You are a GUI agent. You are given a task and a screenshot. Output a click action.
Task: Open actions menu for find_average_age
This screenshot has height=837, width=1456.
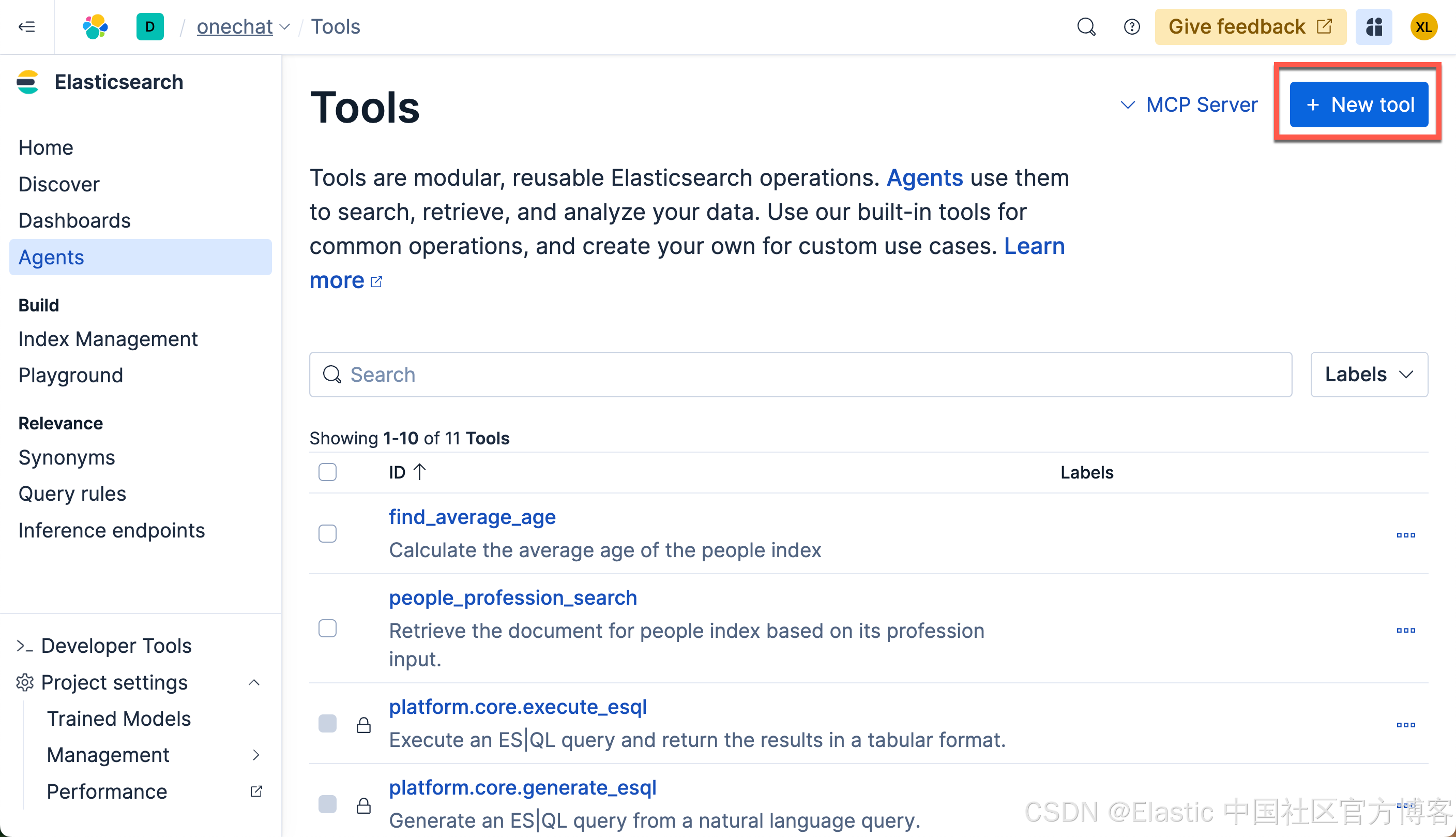tap(1405, 535)
